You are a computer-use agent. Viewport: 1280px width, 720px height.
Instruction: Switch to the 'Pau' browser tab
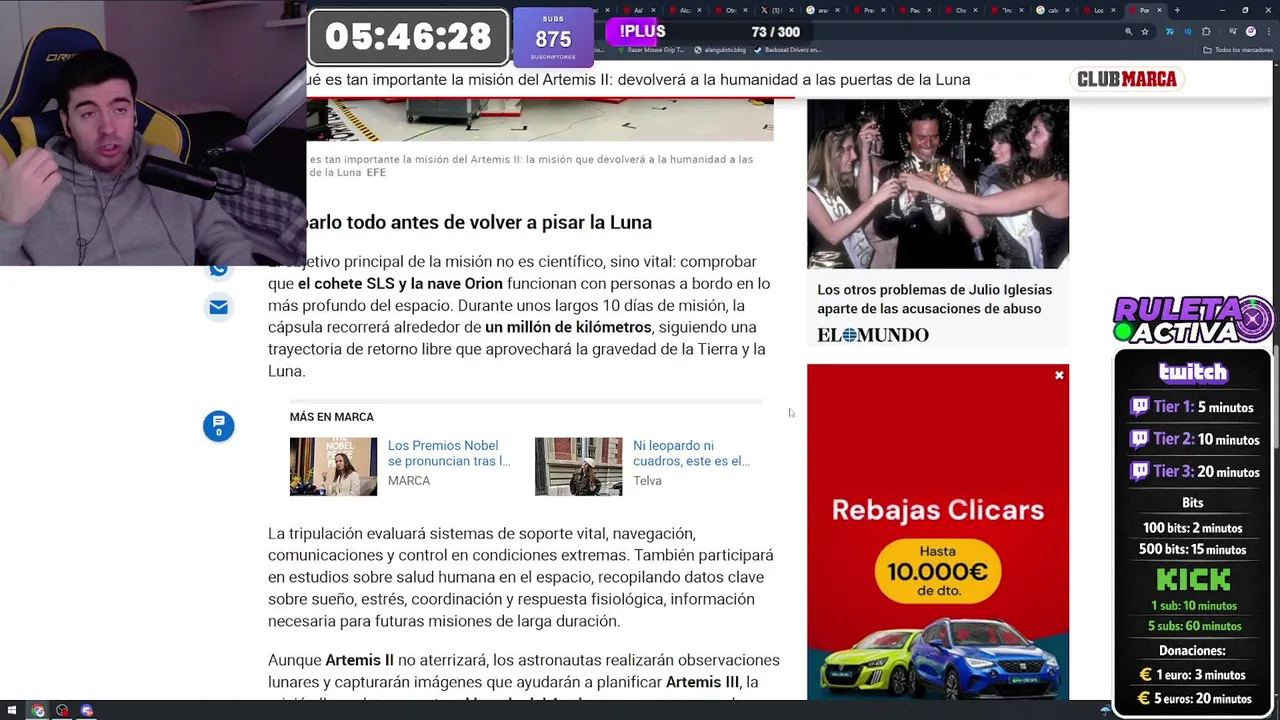pos(913,10)
